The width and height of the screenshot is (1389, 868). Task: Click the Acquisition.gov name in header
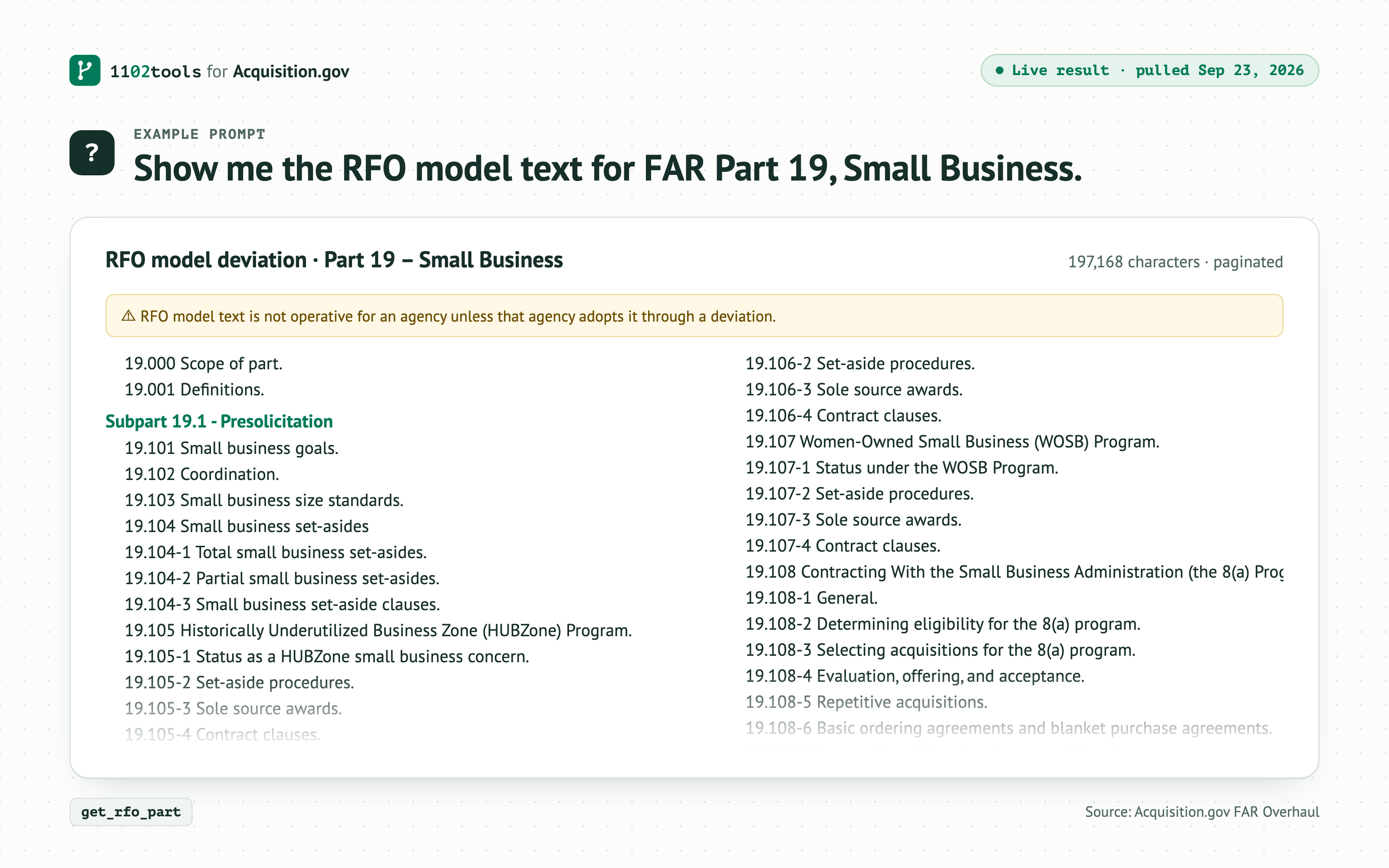(291, 71)
